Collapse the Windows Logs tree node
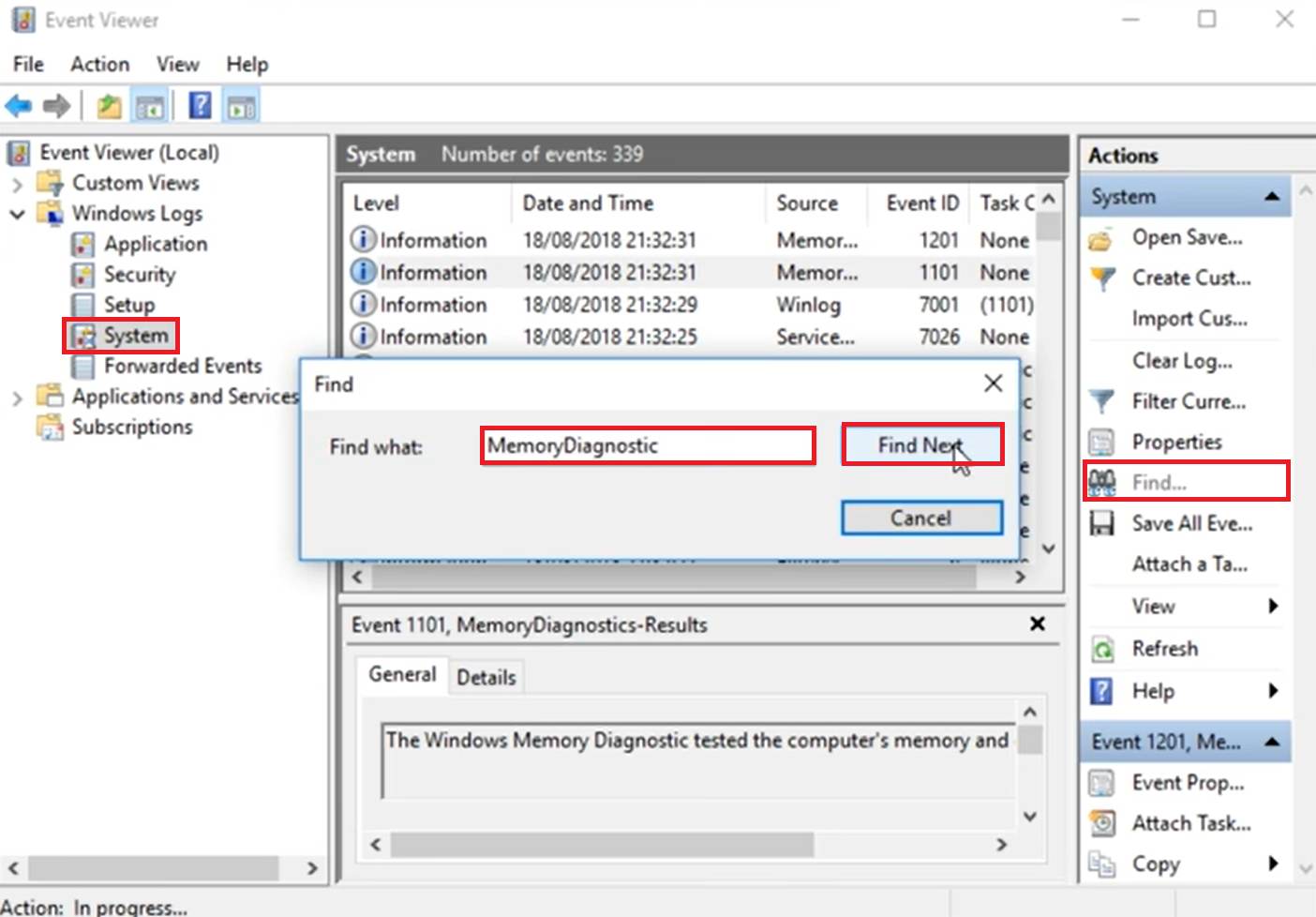This screenshot has width=1316, height=917. pyautogui.click(x=17, y=214)
